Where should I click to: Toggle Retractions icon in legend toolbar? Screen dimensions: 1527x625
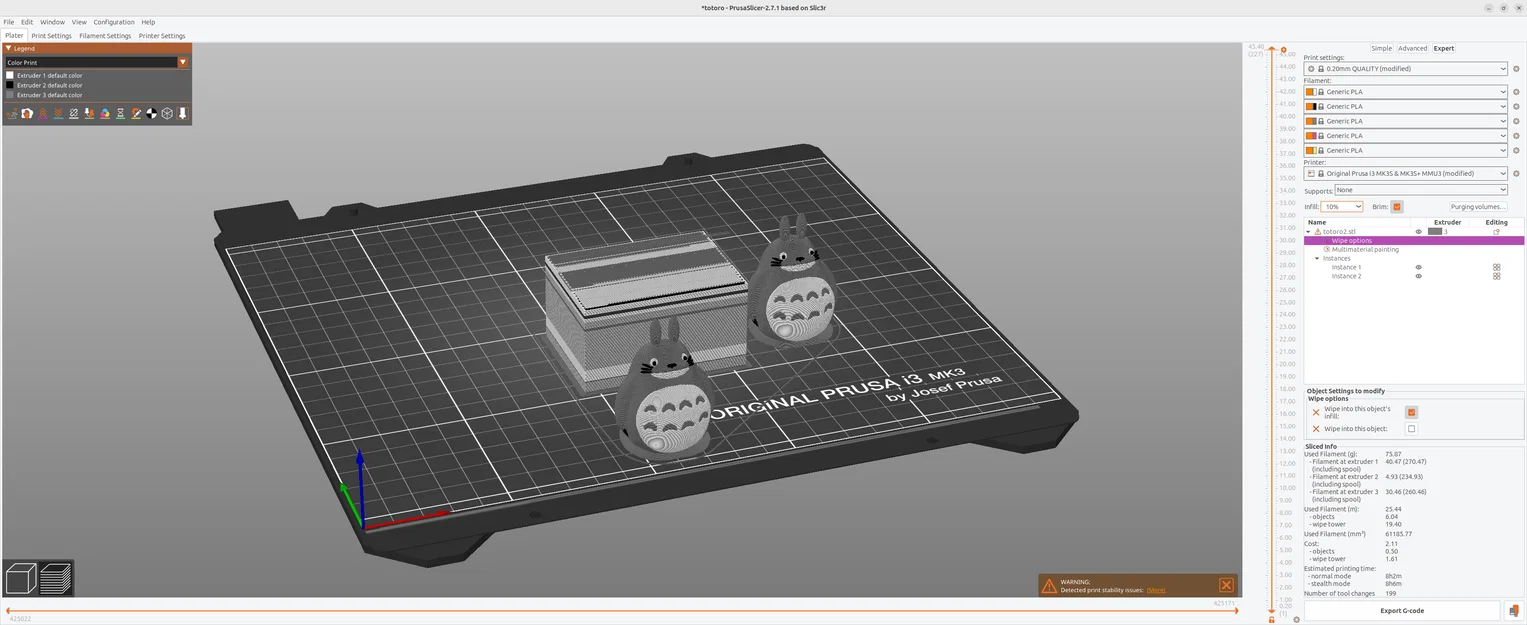coord(43,114)
